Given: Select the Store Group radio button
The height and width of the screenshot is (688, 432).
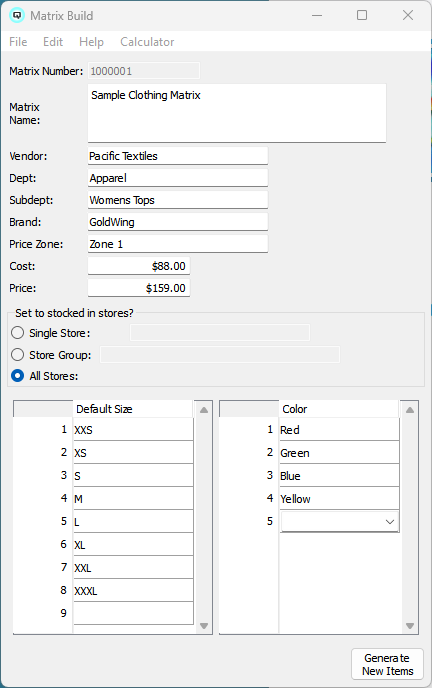Looking at the screenshot, I should (18, 355).
